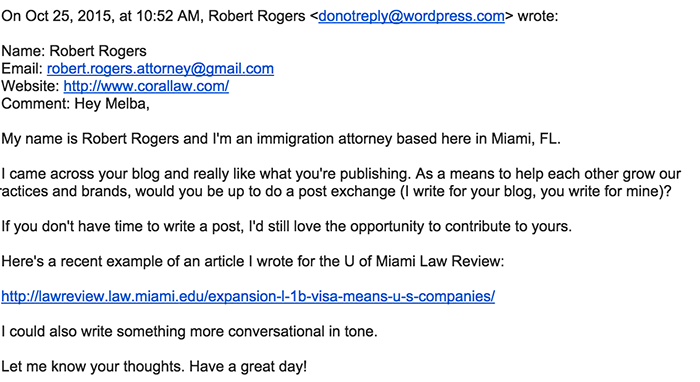Click the 'post exchange' sentence line

coord(336,191)
